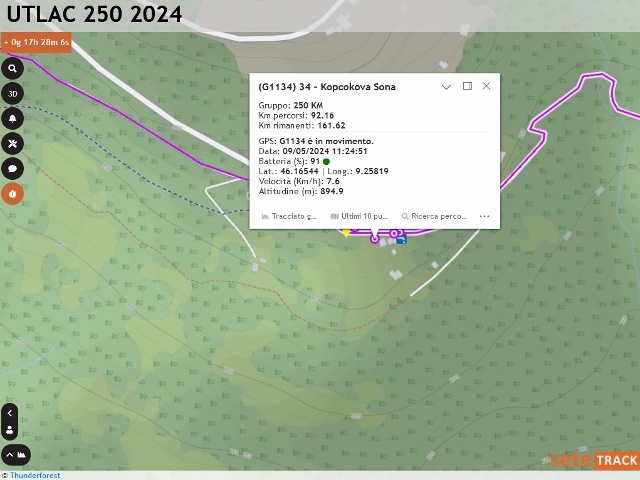Click the yellow waypoint marker on track

(x=346, y=233)
